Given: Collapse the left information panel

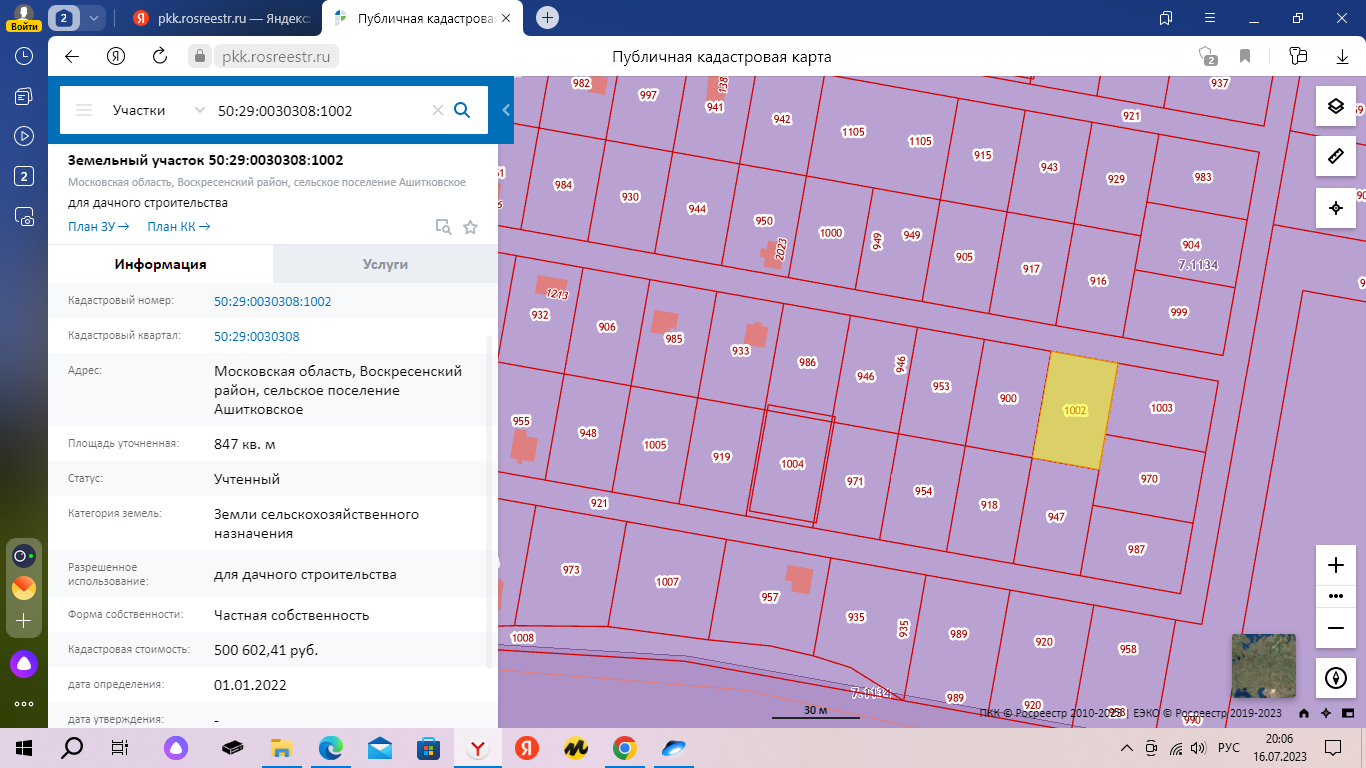Looking at the screenshot, I should click(x=506, y=110).
